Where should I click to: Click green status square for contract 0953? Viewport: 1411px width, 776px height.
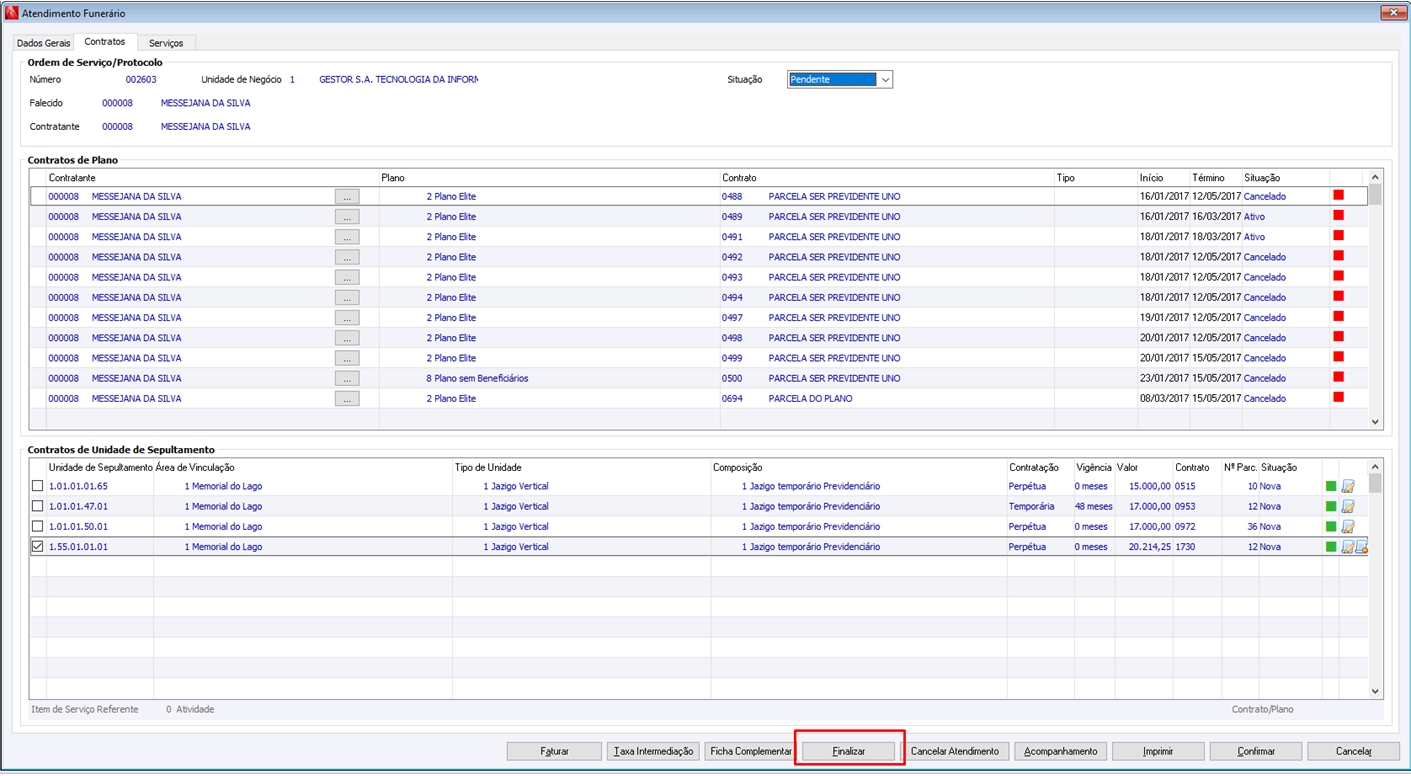1331,507
